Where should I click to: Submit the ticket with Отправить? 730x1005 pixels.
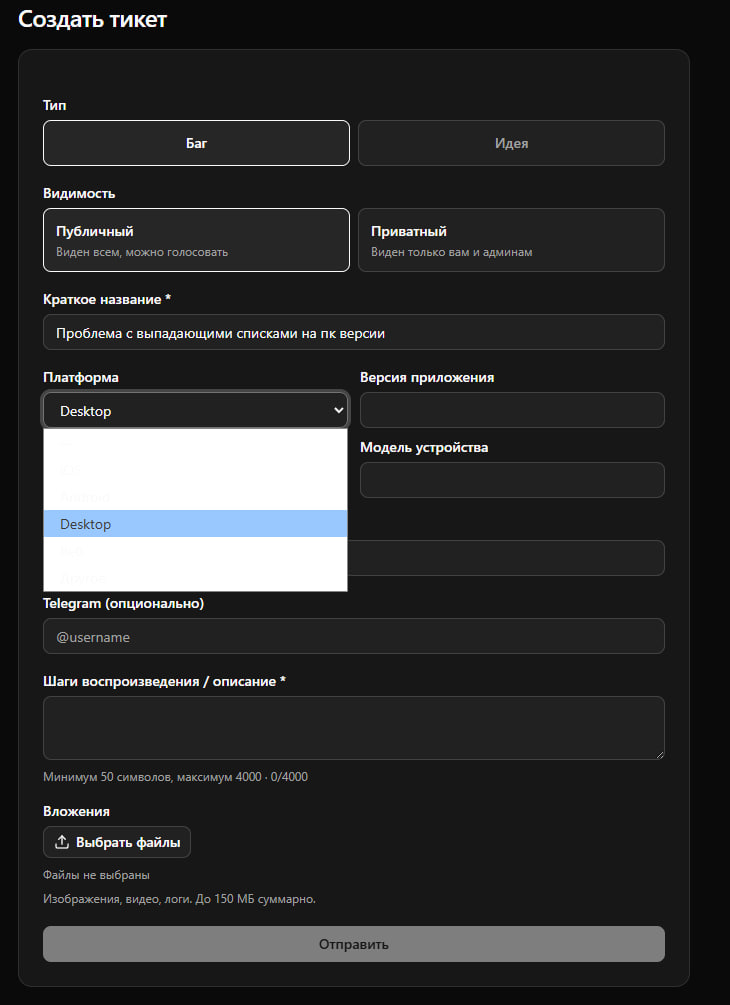tap(354, 943)
